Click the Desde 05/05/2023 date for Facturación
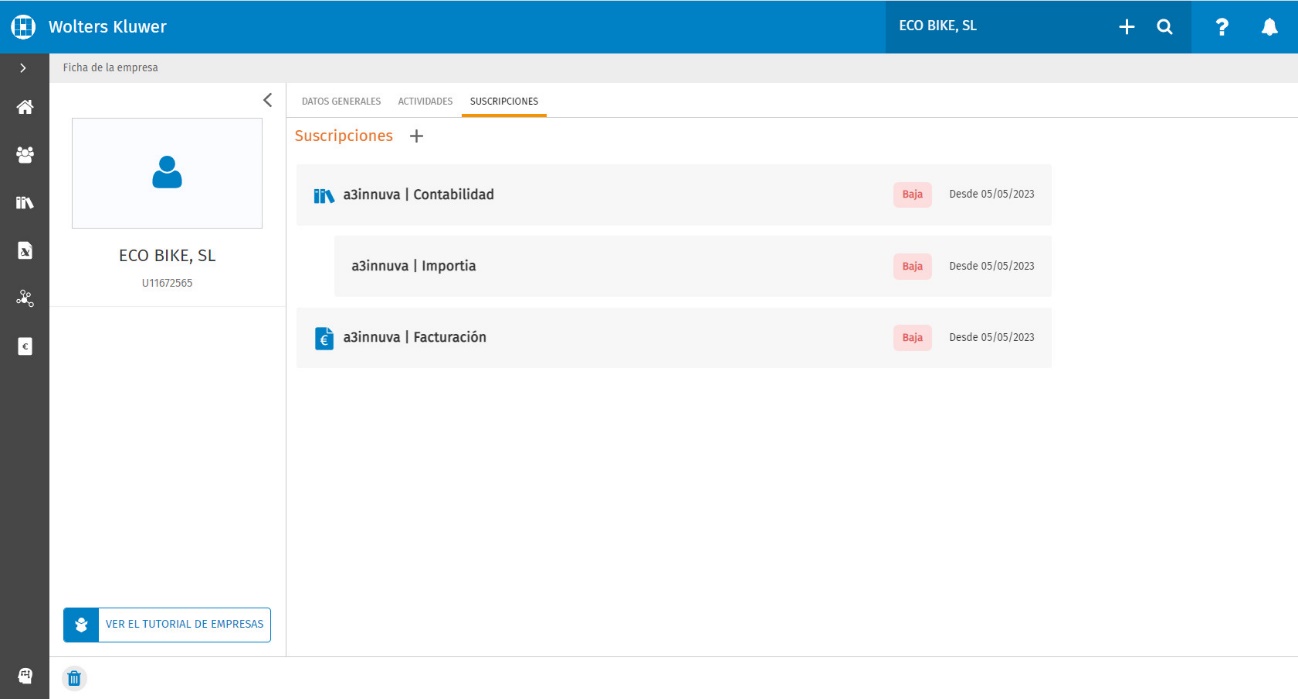The image size is (1298, 699). click(992, 338)
